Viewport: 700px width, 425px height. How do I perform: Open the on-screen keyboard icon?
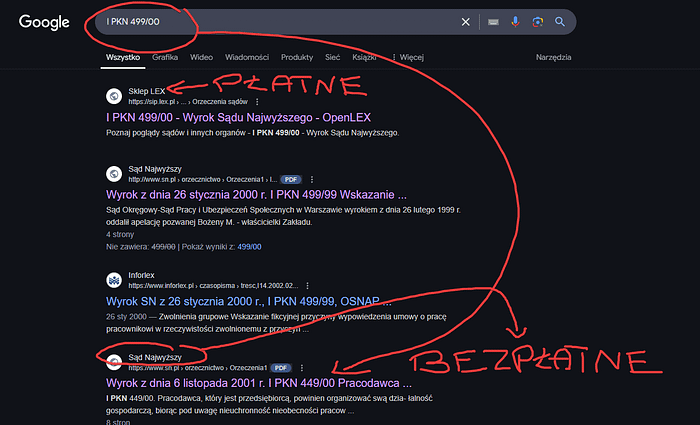pyautogui.click(x=493, y=22)
